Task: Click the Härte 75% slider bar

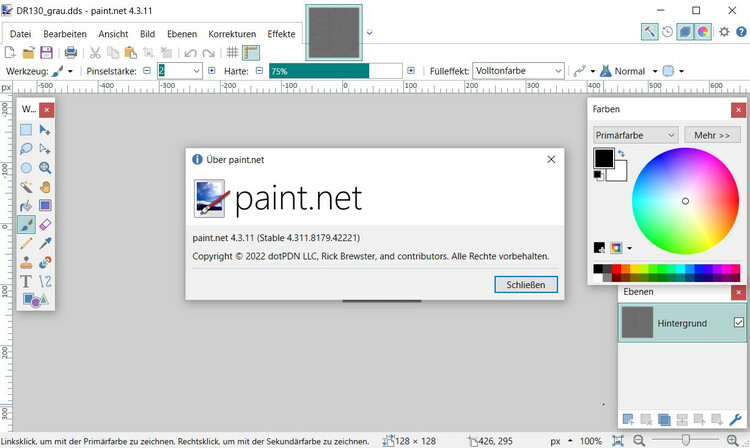Action: 335,71
